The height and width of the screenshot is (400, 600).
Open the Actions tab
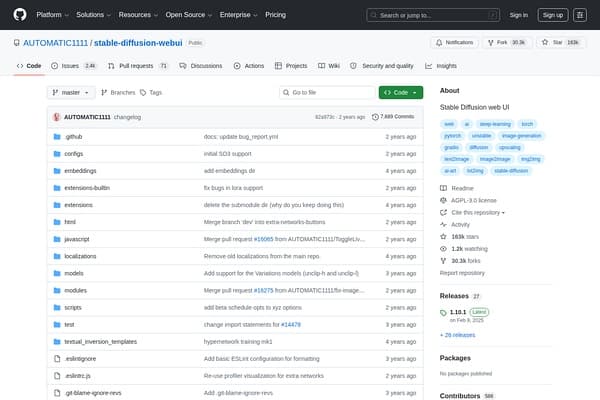tap(249, 66)
